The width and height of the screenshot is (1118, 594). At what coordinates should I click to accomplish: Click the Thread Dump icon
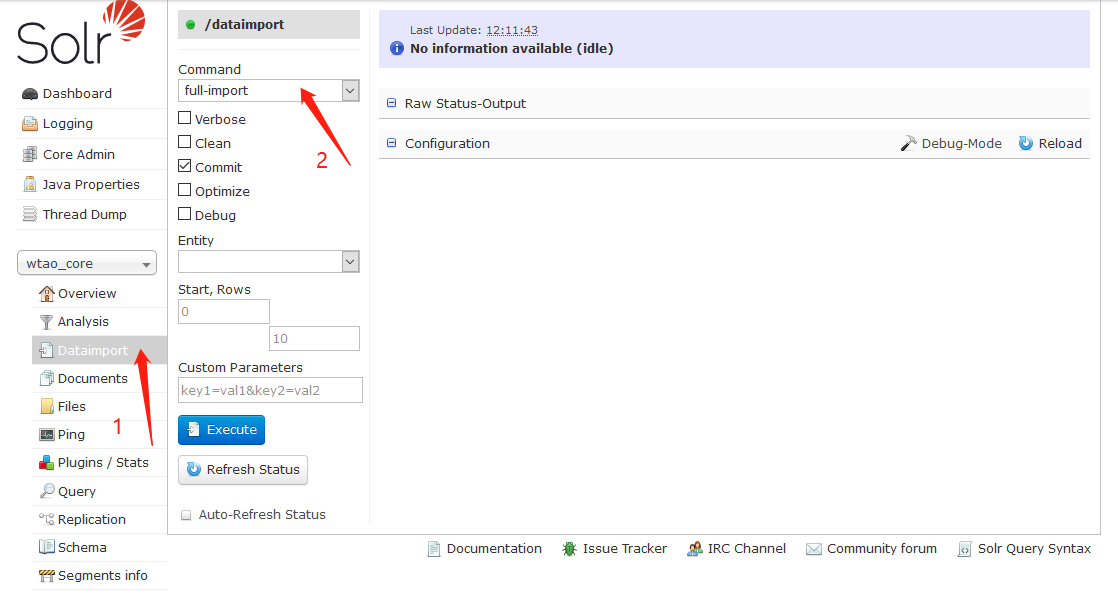click(x=29, y=214)
